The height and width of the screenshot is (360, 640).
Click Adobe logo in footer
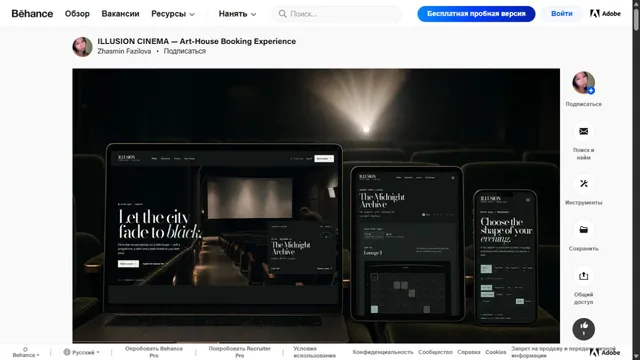pyautogui.click(x=605, y=352)
